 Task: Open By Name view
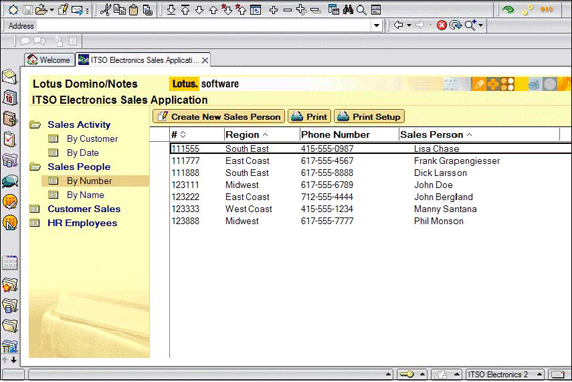[x=85, y=195]
